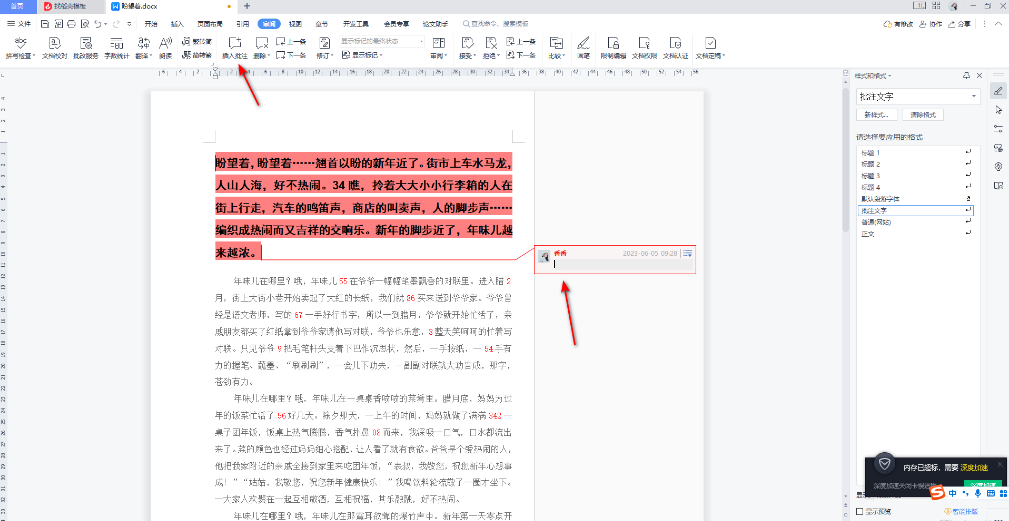Switch to the home page tab
The width and height of the screenshot is (1009, 521).
coord(17,6)
